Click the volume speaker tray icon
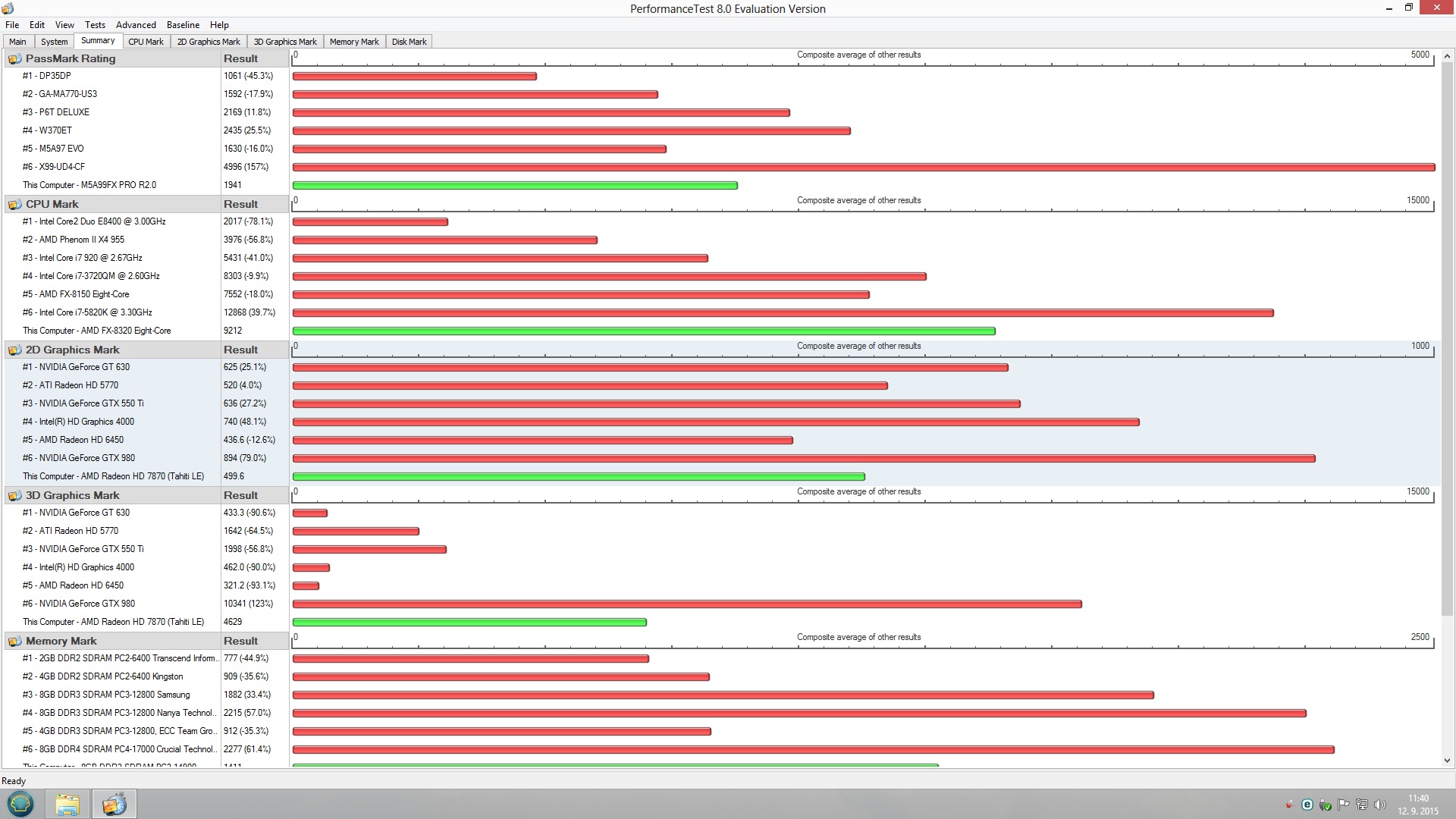1456x819 pixels. (1379, 805)
